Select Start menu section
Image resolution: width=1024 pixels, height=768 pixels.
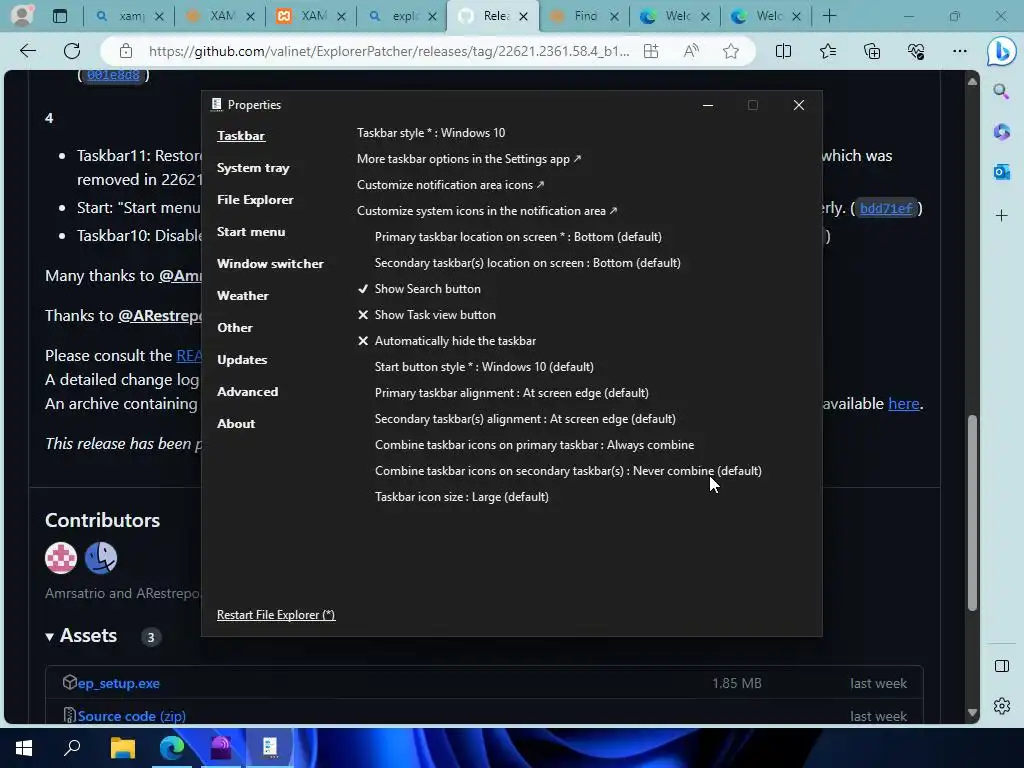251,232
